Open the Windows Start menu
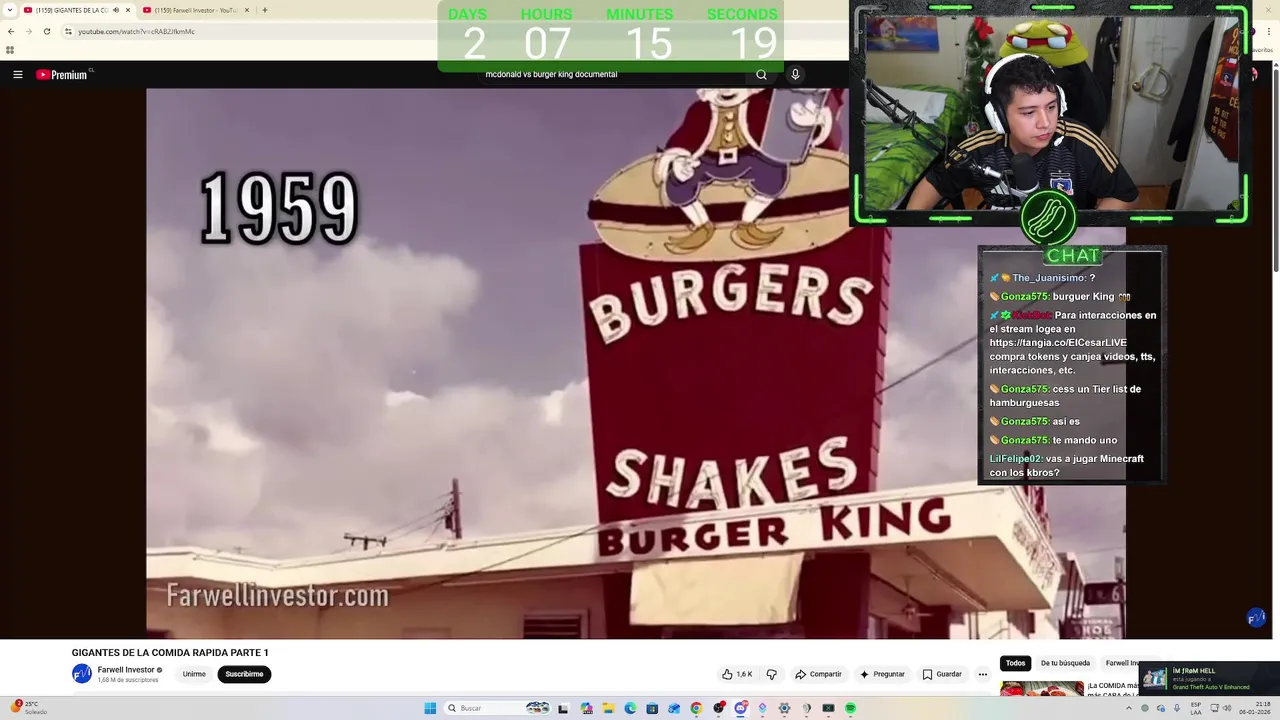 click(430, 708)
